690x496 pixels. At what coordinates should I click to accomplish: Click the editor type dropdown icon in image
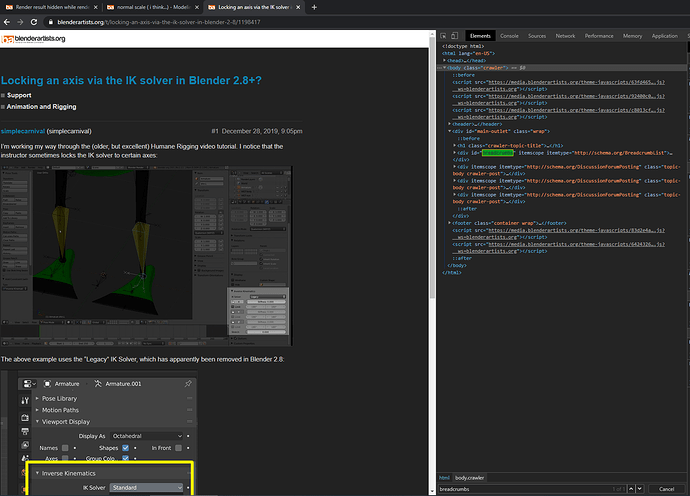[29, 384]
